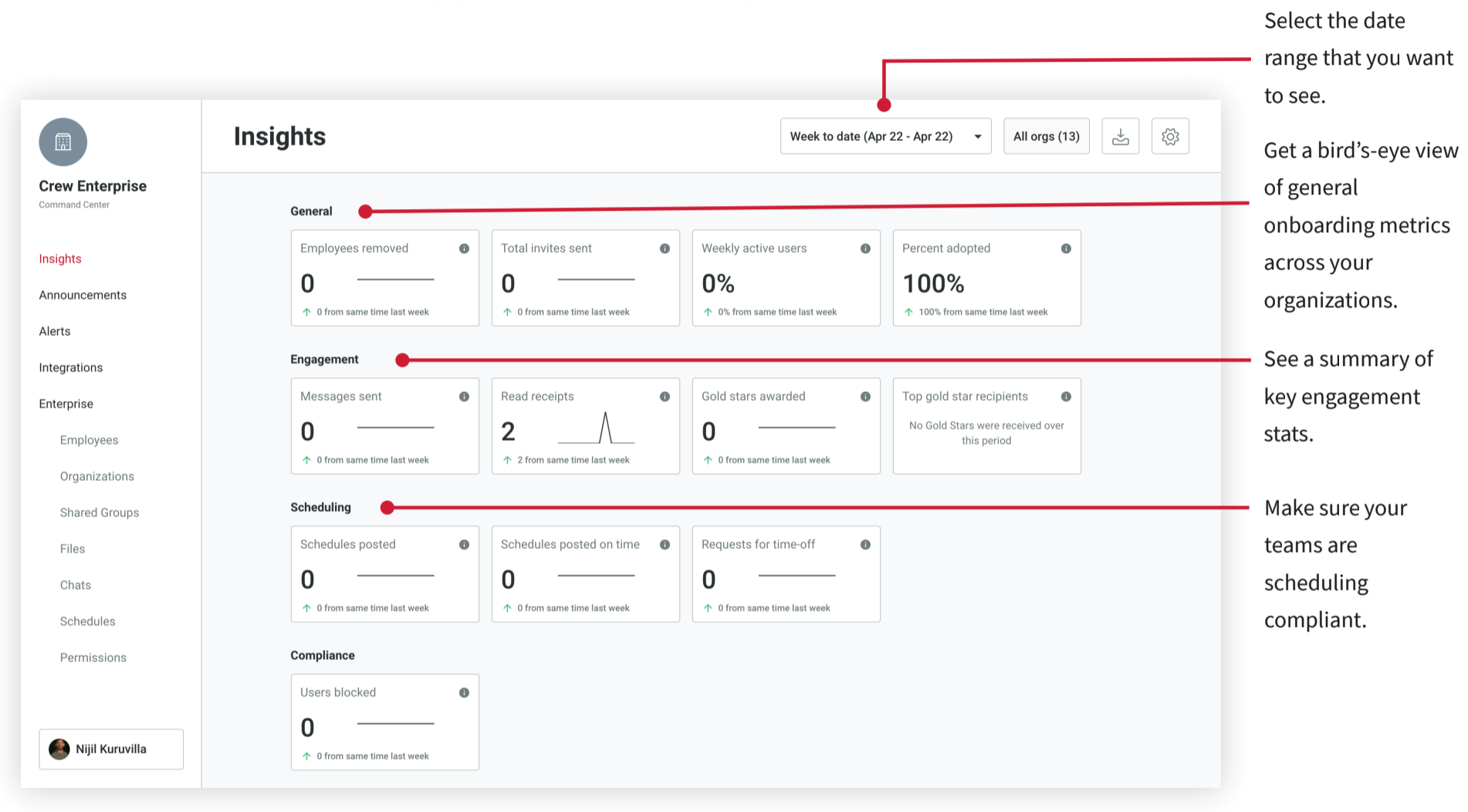Click the Insights page heading
1468x812 pixels.
point(279,137)
